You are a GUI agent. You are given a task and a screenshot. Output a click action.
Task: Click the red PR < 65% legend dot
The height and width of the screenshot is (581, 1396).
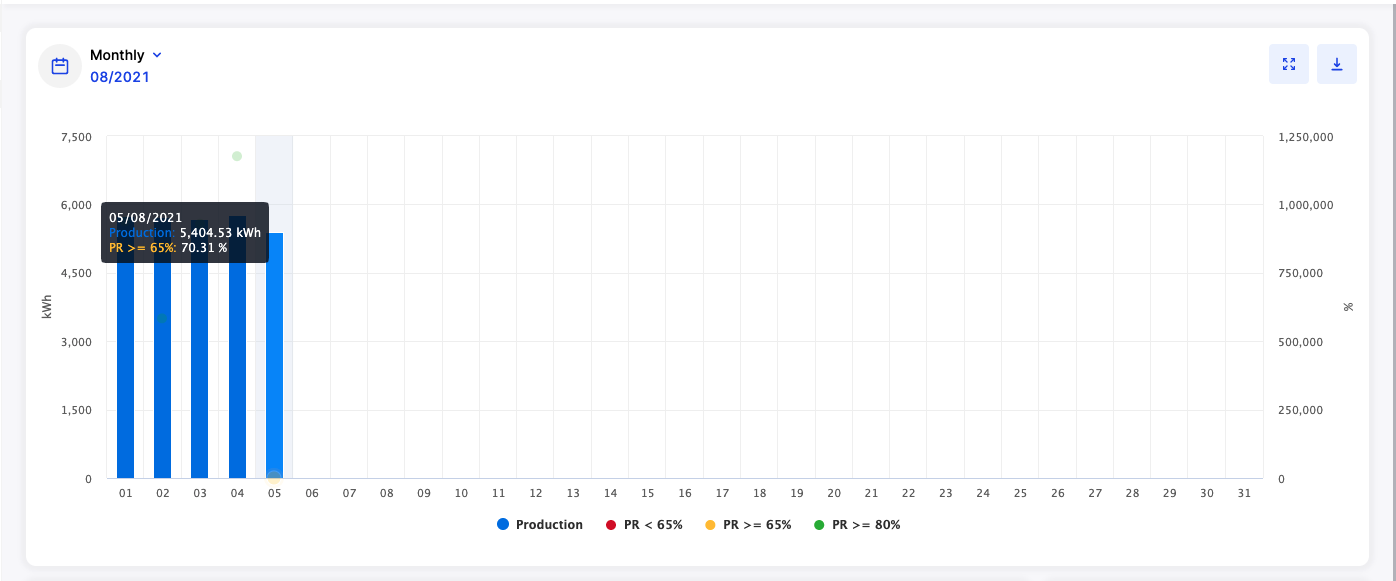tap(611, 525)
